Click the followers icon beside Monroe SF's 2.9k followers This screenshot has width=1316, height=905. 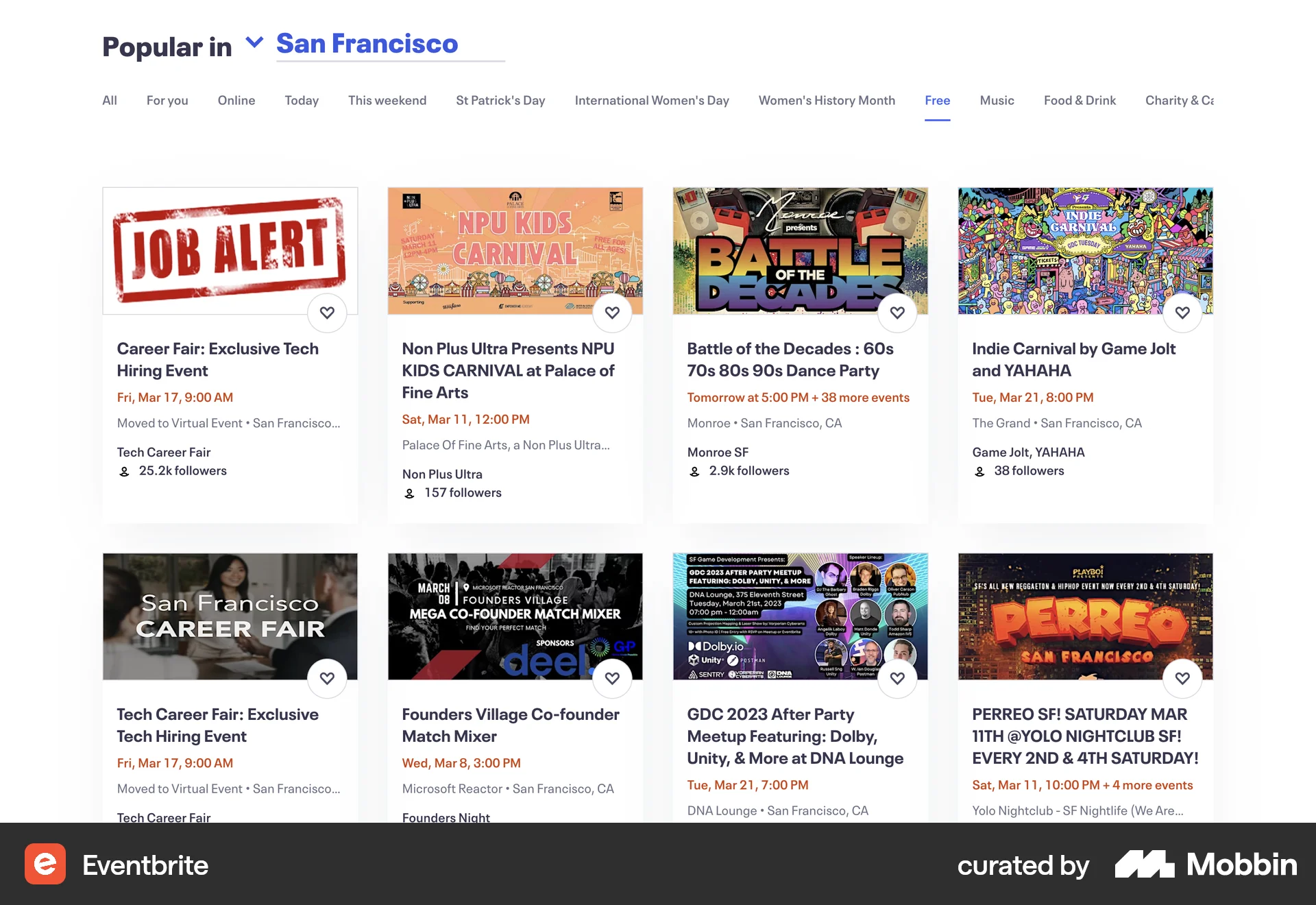(695, 471)
